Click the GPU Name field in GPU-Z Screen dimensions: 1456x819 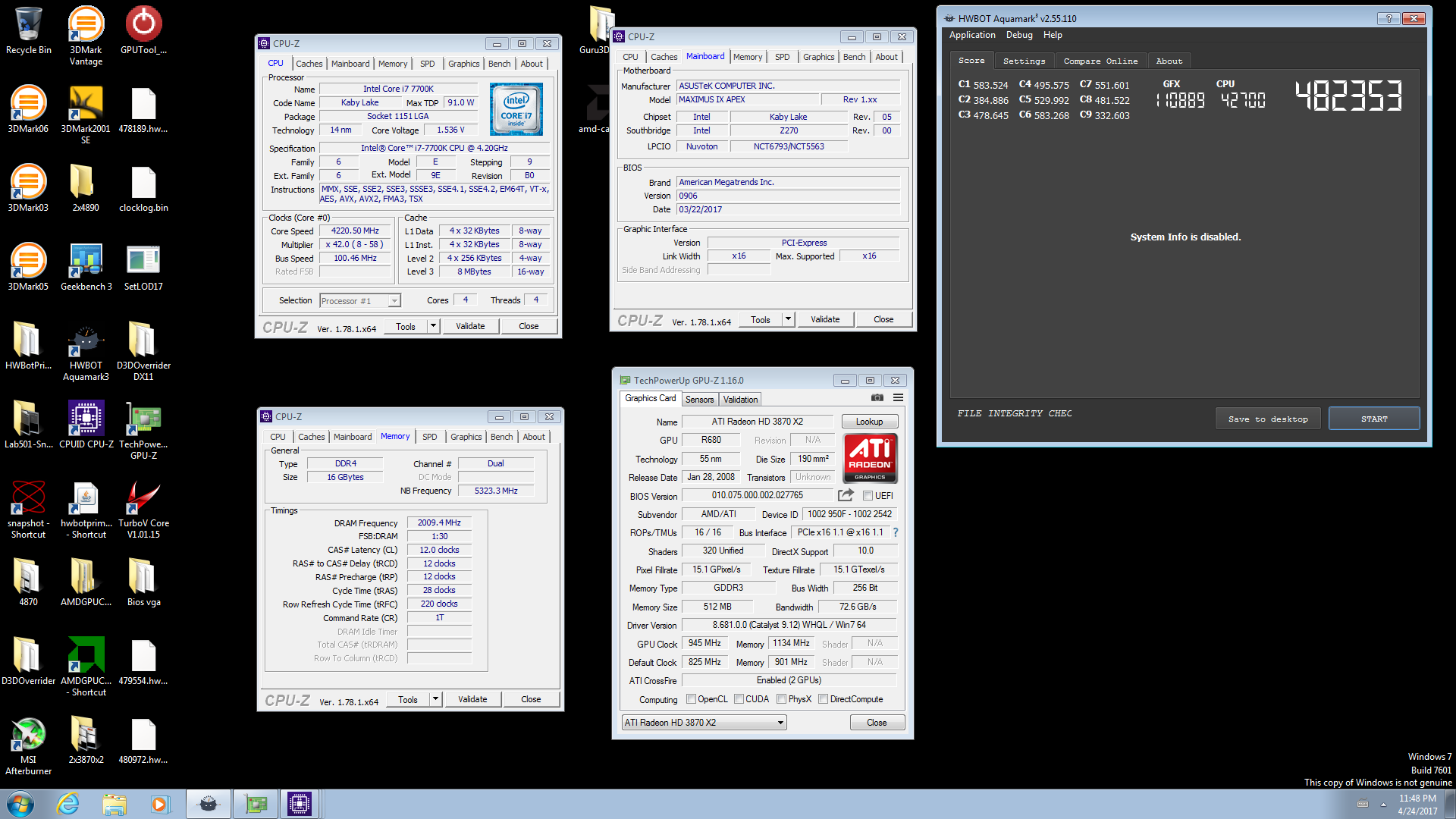pyautogui.click(x=757, y=422)
